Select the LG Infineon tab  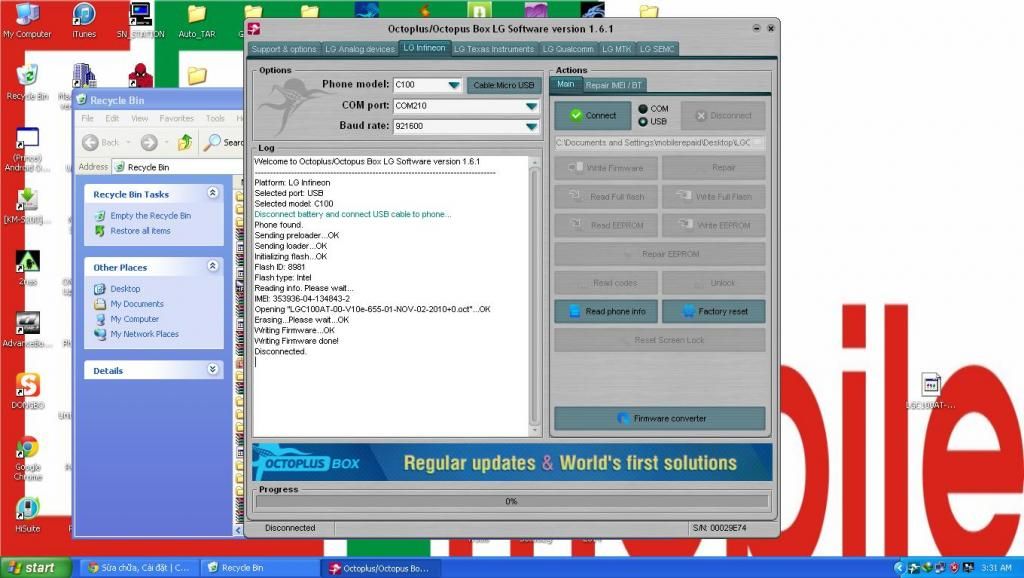pos(424,48)
